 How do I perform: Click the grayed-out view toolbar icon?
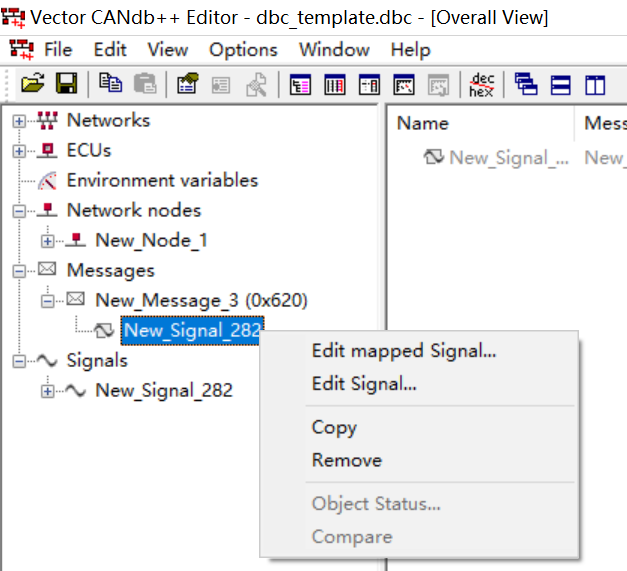(439, 85)
